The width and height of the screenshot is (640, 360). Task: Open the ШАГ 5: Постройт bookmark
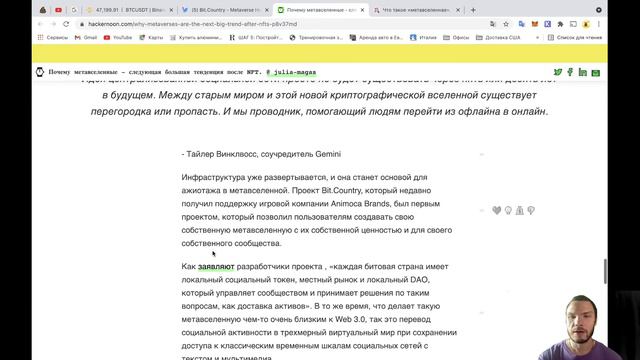(256, 38)
